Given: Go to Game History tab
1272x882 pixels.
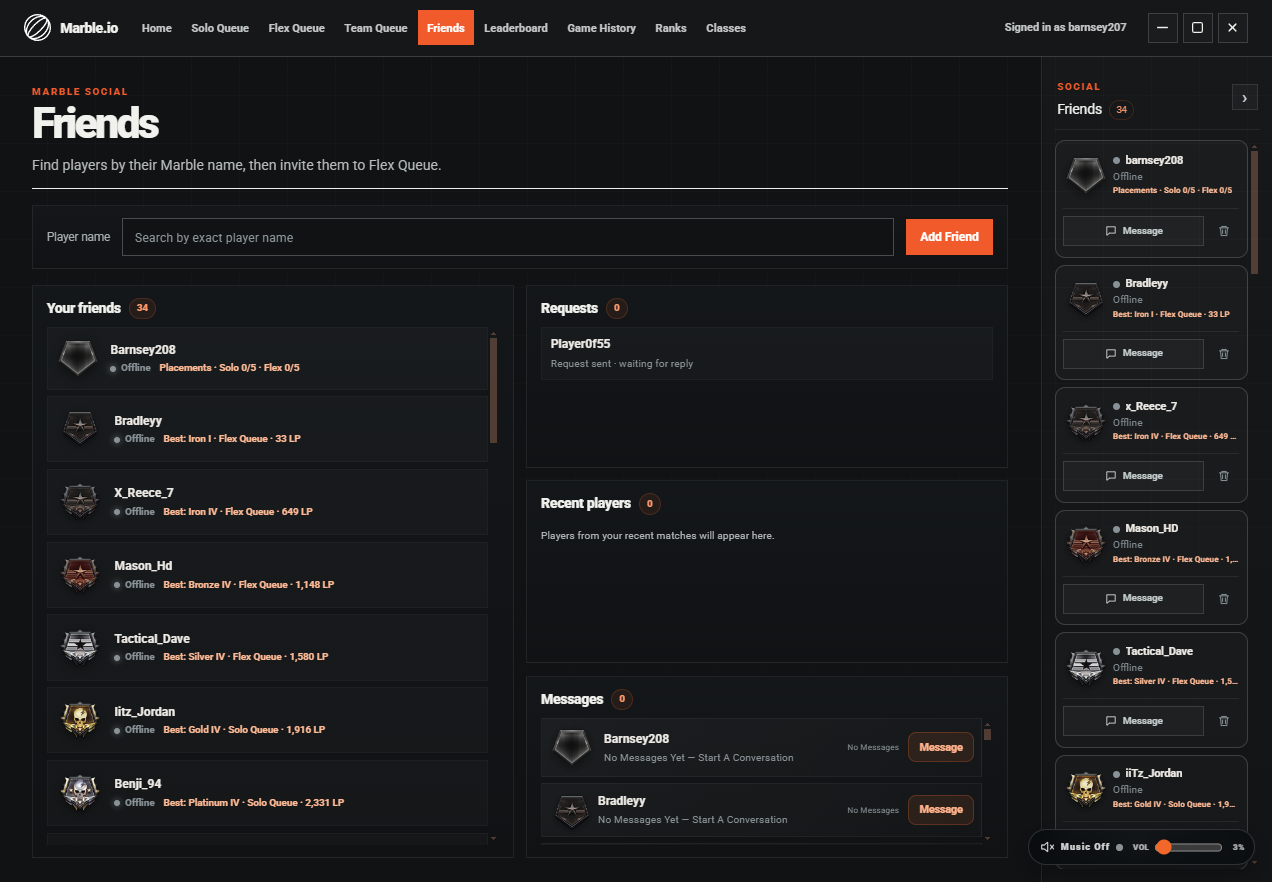Looking at the screenshot, I should point(601,28).
